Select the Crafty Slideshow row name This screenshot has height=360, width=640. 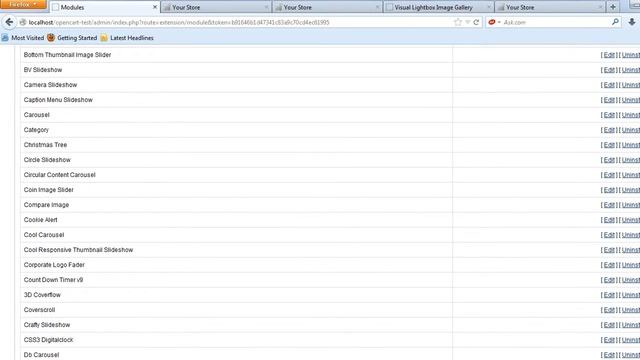point(47,325)
